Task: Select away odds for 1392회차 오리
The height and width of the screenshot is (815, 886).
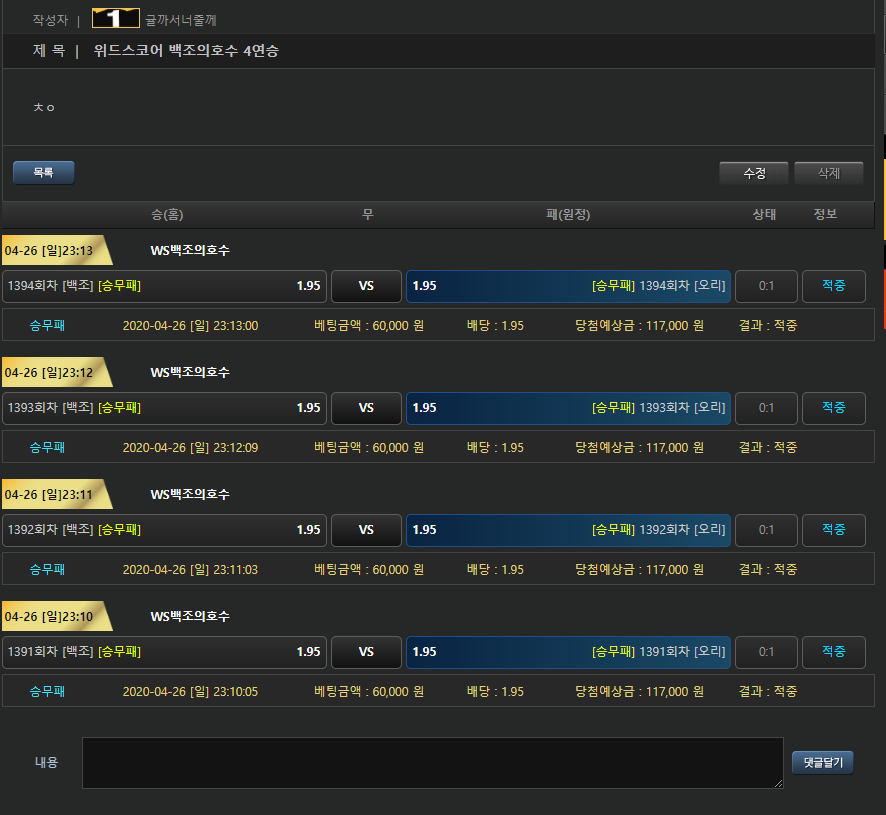Action: 568,530
